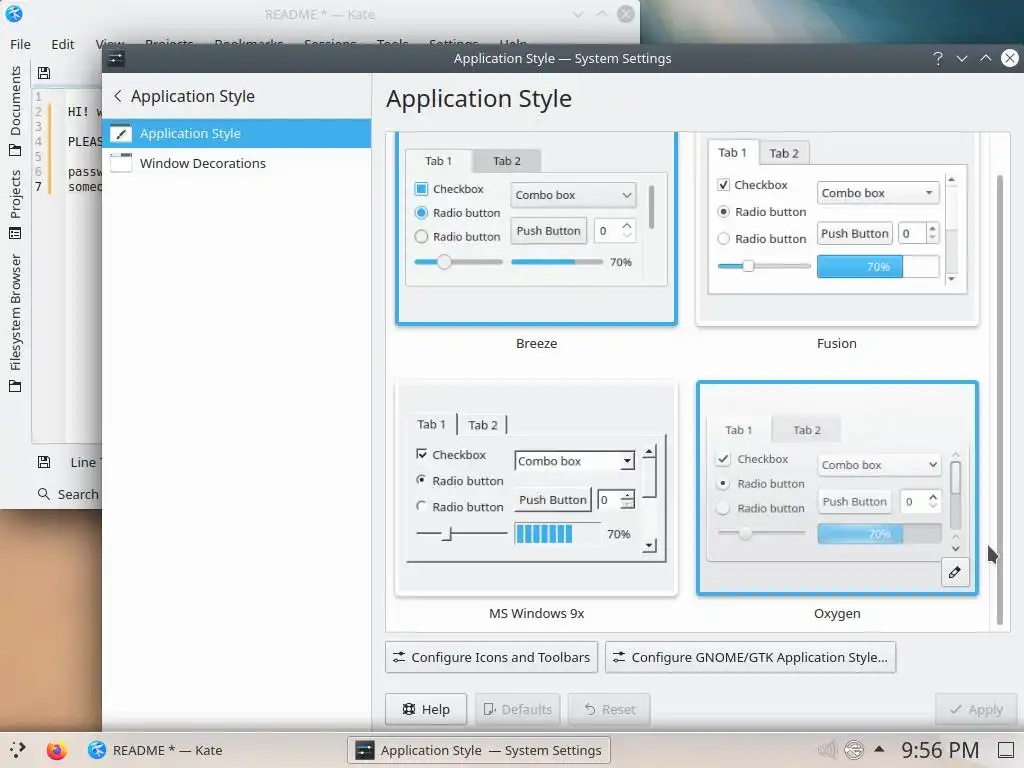The height and width of the screenshot is (768, 1024).
Task: Select the Fusion style name label
Action: tap(837, 344)
